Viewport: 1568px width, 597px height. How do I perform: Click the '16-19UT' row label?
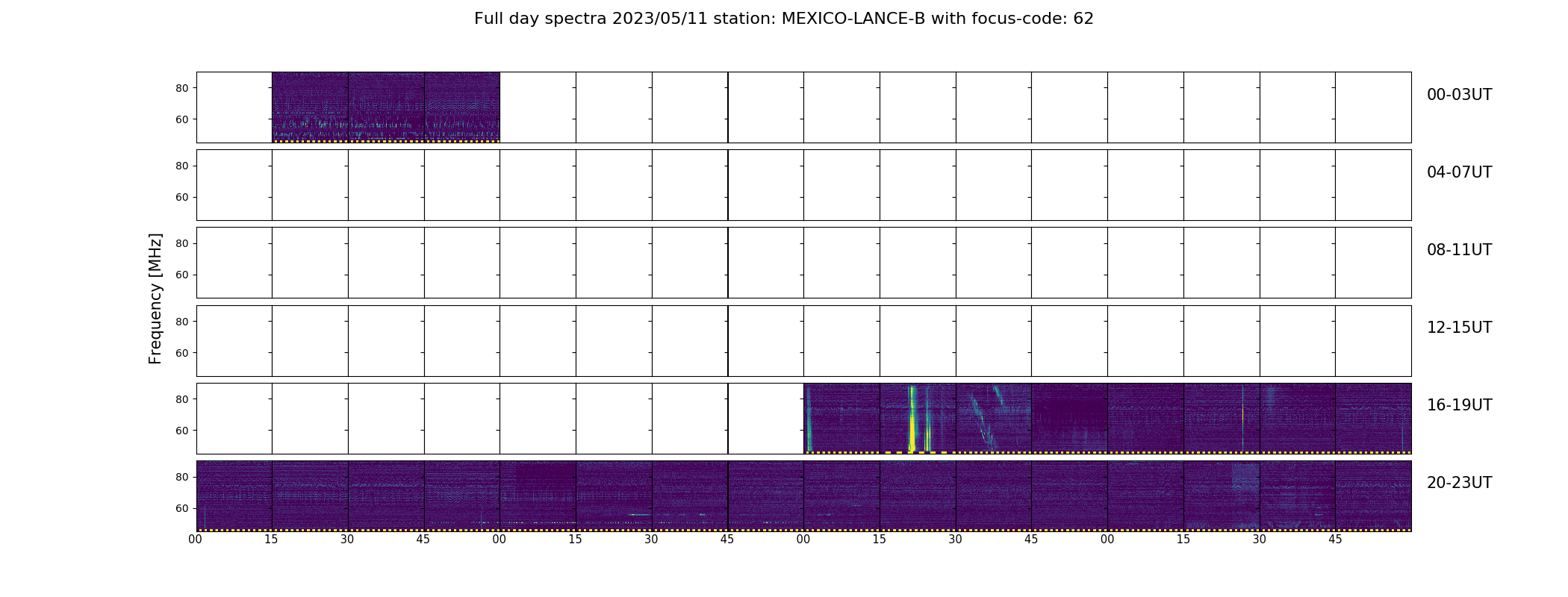1459,405
